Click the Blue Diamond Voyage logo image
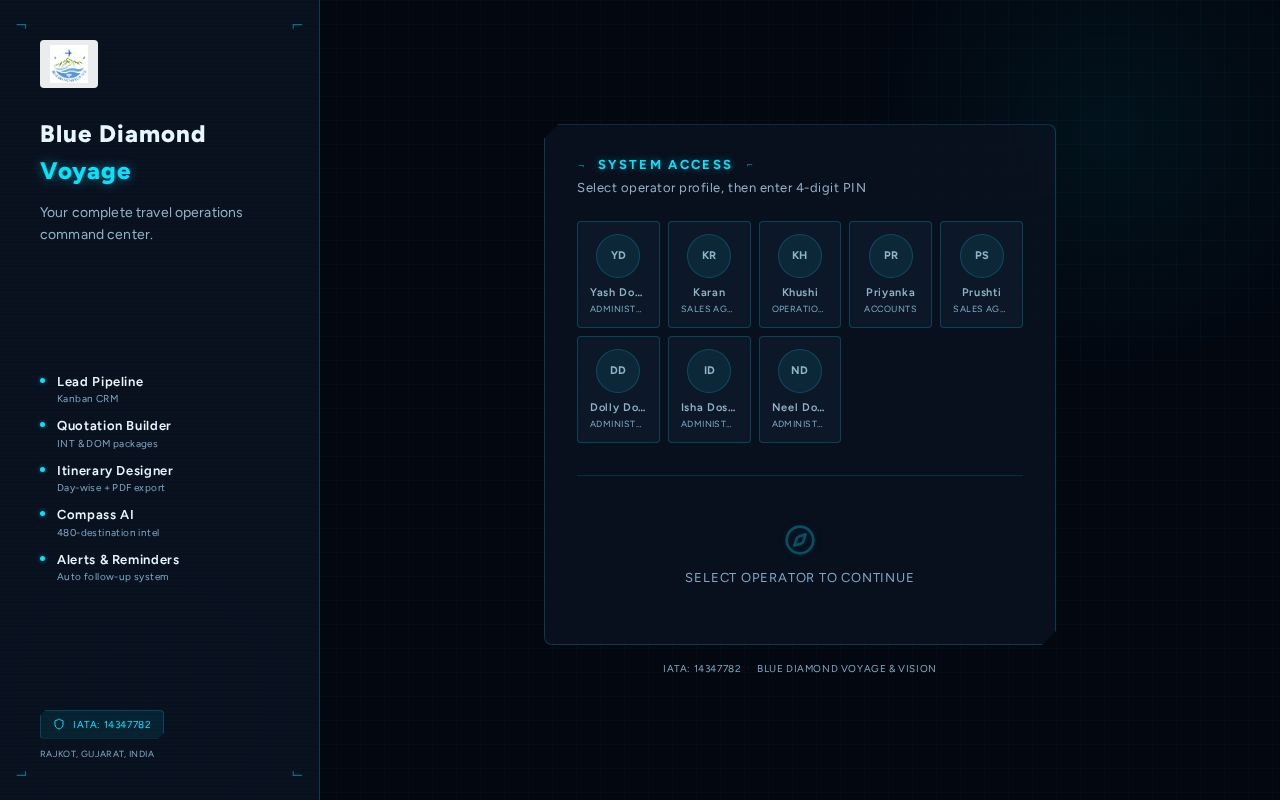The image size is (1280, 800). [69, 64]
